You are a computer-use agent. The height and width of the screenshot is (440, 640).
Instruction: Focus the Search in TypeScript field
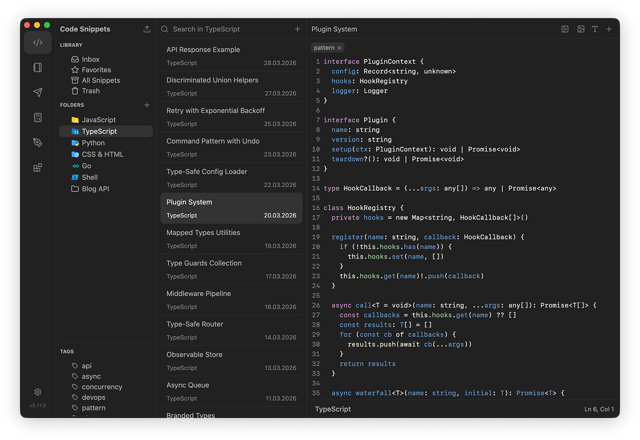pos(231,29)
